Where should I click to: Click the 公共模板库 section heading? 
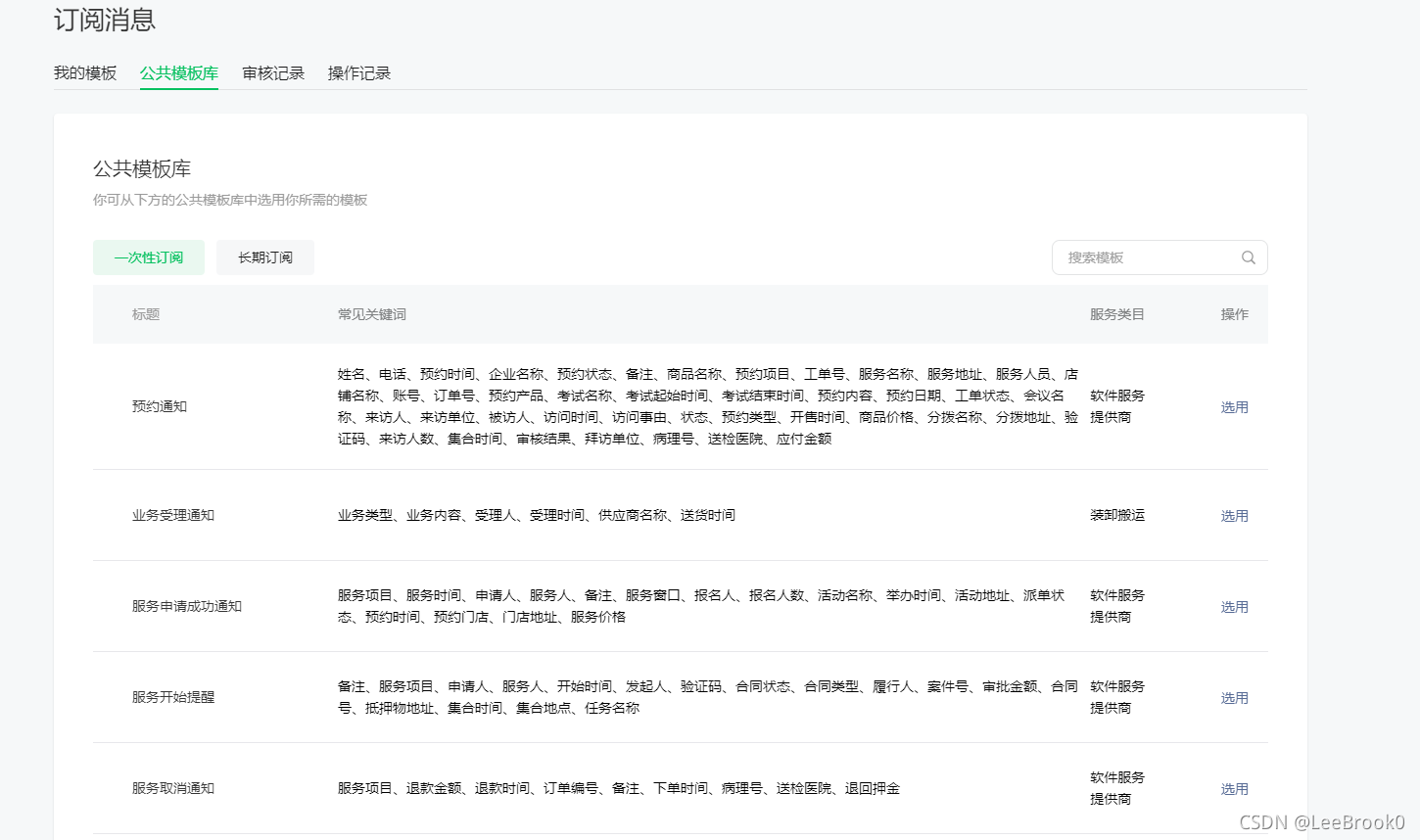click(142, 168)
